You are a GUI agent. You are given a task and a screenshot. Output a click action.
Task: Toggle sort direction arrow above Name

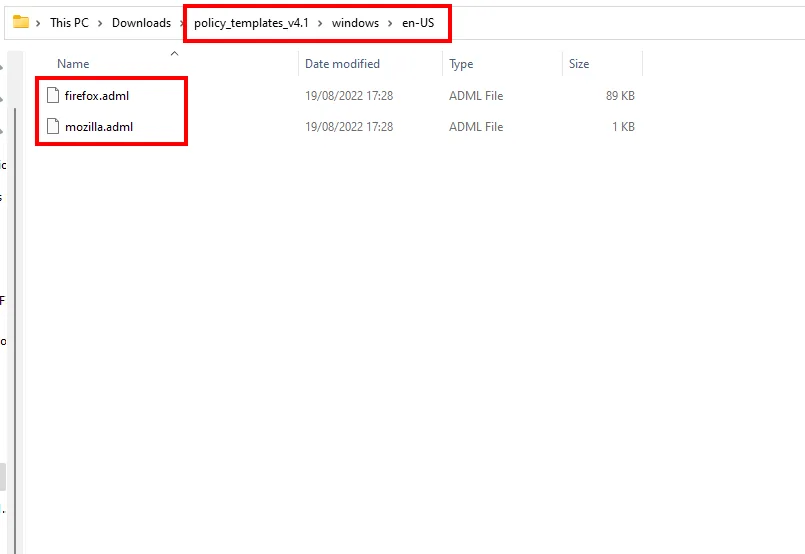(175, 53)
